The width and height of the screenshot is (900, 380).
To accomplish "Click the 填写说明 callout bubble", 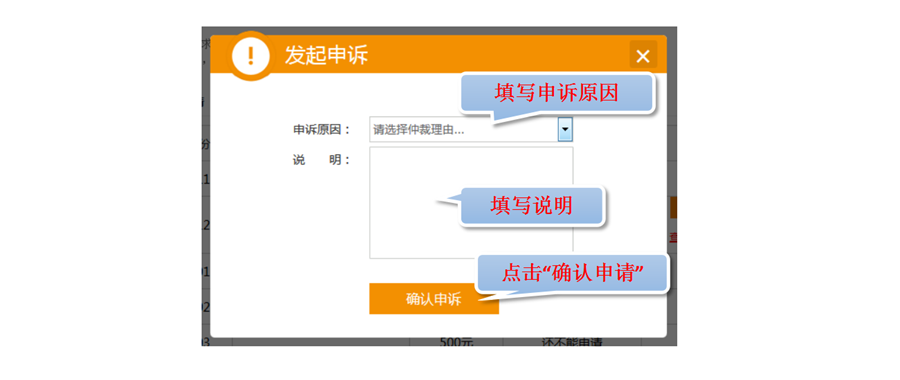I will point(532,205).
